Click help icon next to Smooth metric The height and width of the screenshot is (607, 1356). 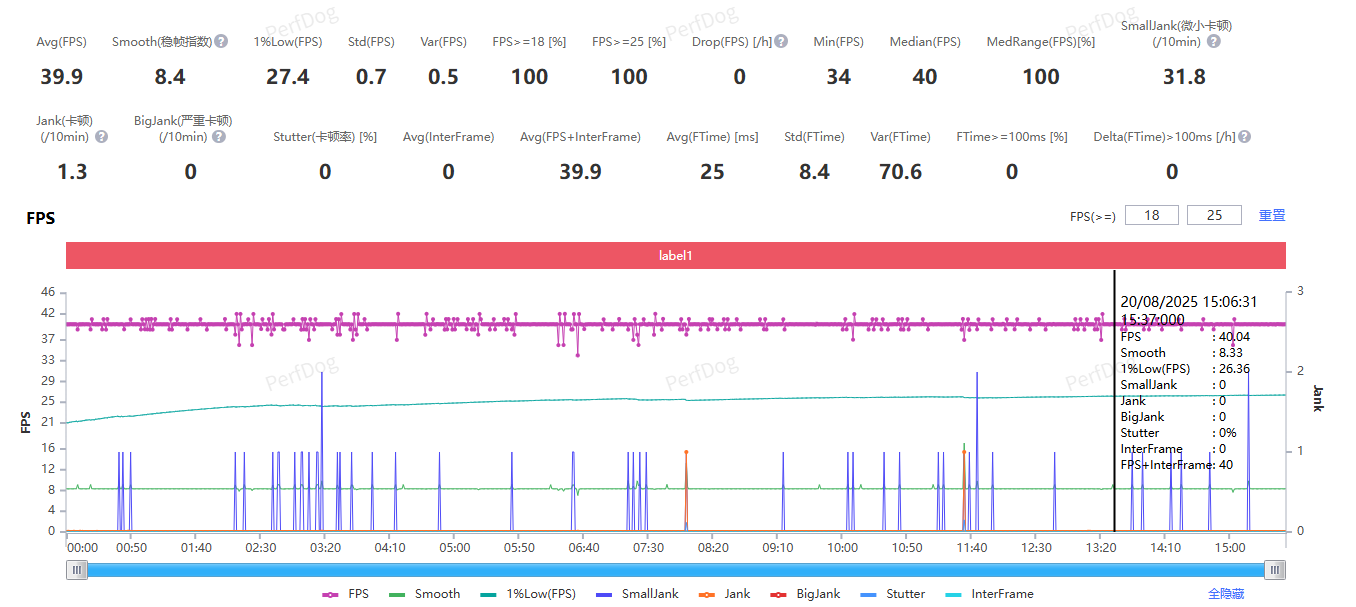coord(221,42)
